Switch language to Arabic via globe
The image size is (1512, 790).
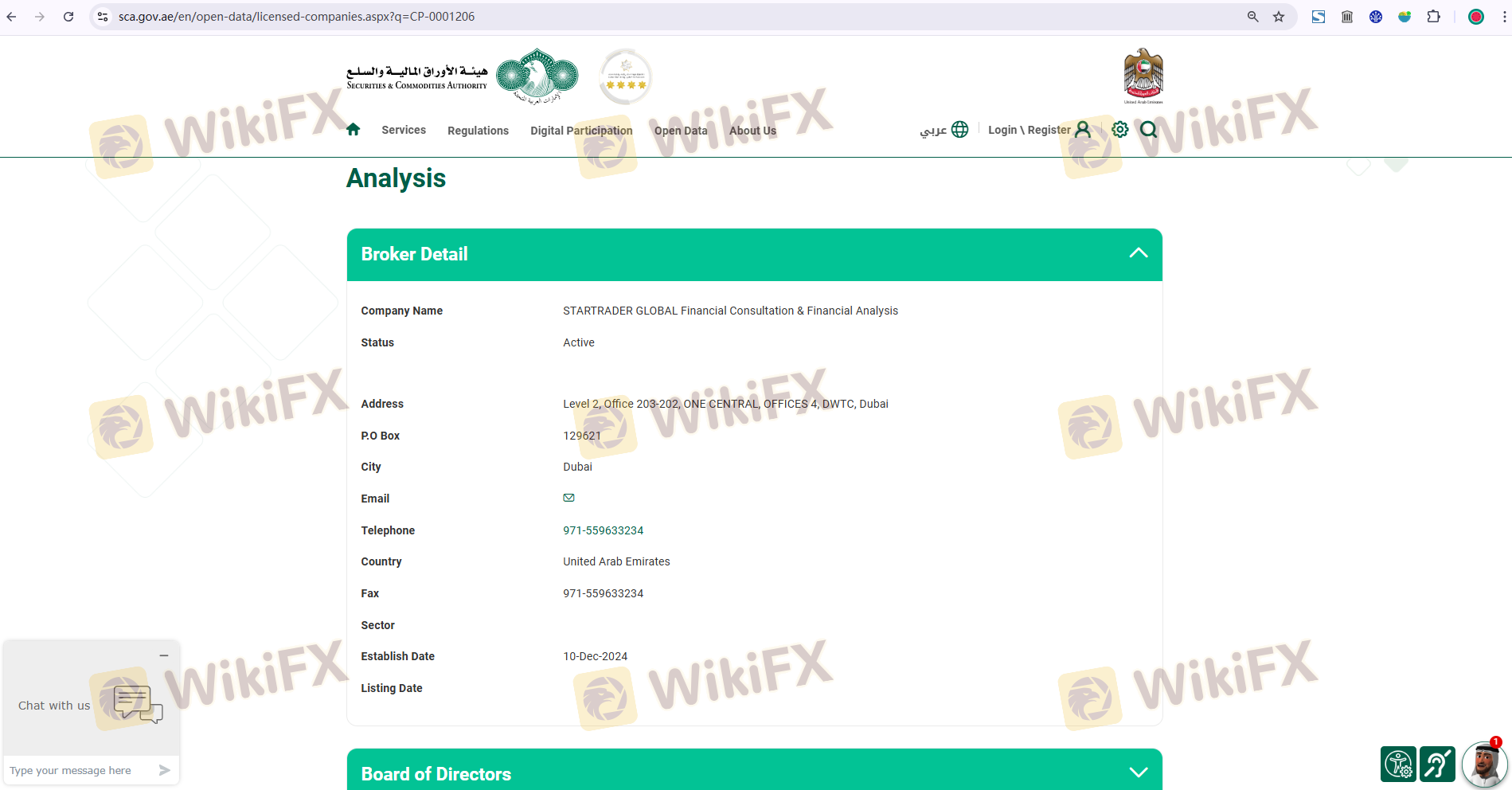pyautogui.click(x=944, y=130)
